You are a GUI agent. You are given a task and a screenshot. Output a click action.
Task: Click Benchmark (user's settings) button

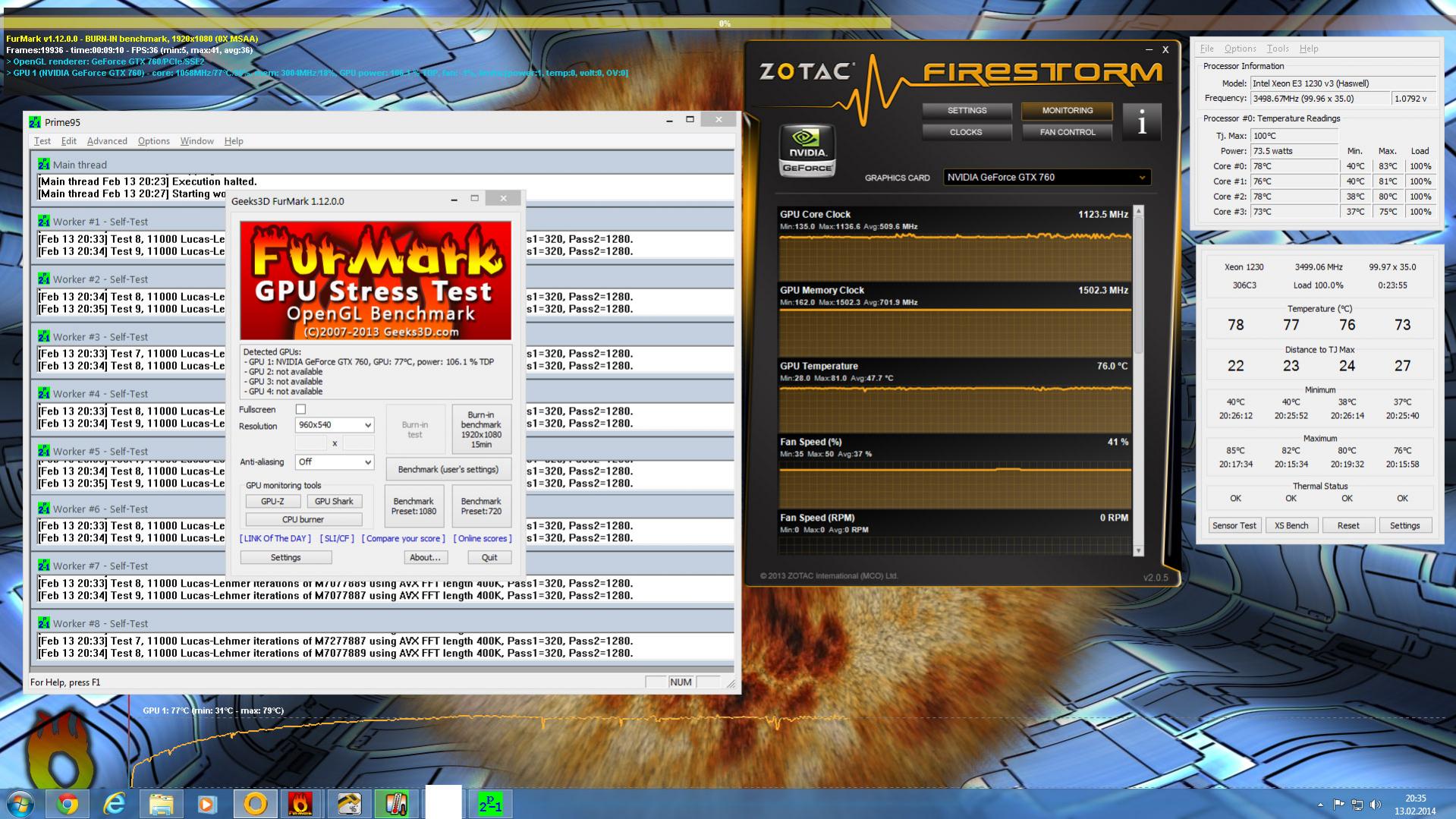coord(448,469)
